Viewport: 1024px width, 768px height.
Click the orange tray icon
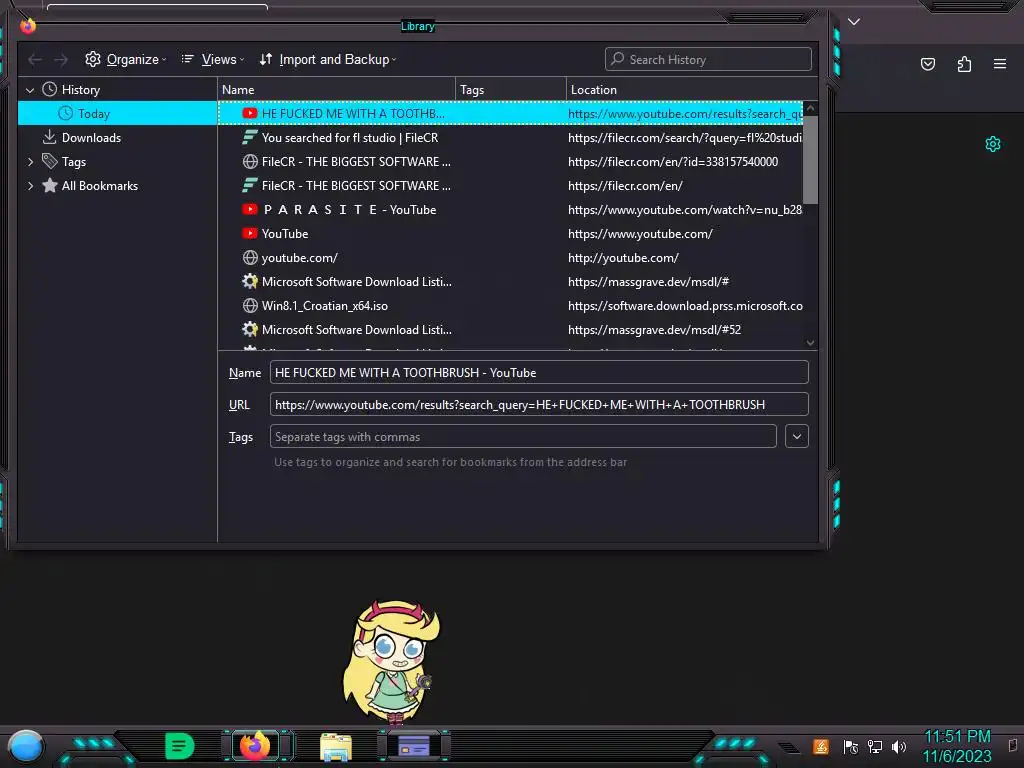pos(821,746)
